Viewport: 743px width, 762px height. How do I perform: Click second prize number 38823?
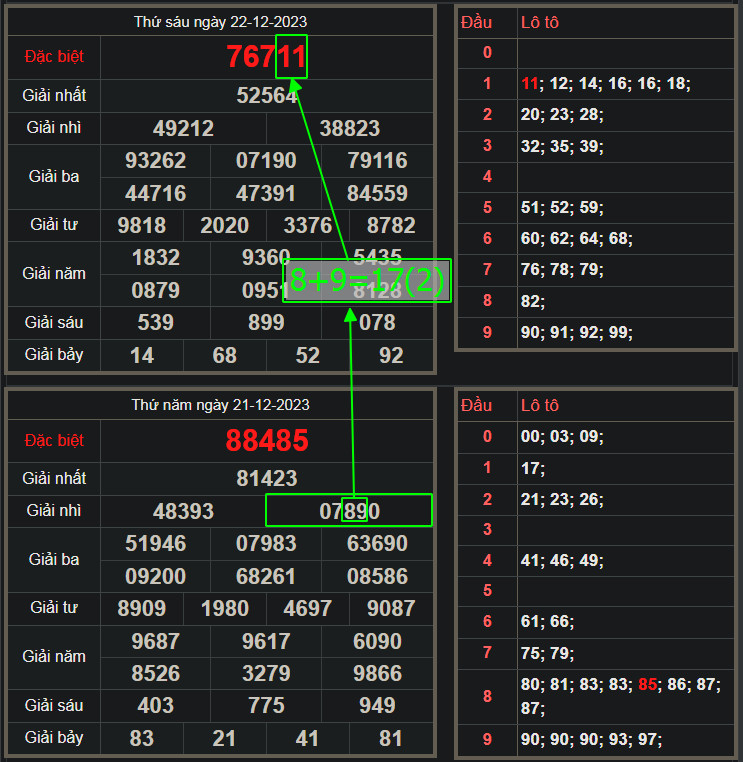coord(349,129)
